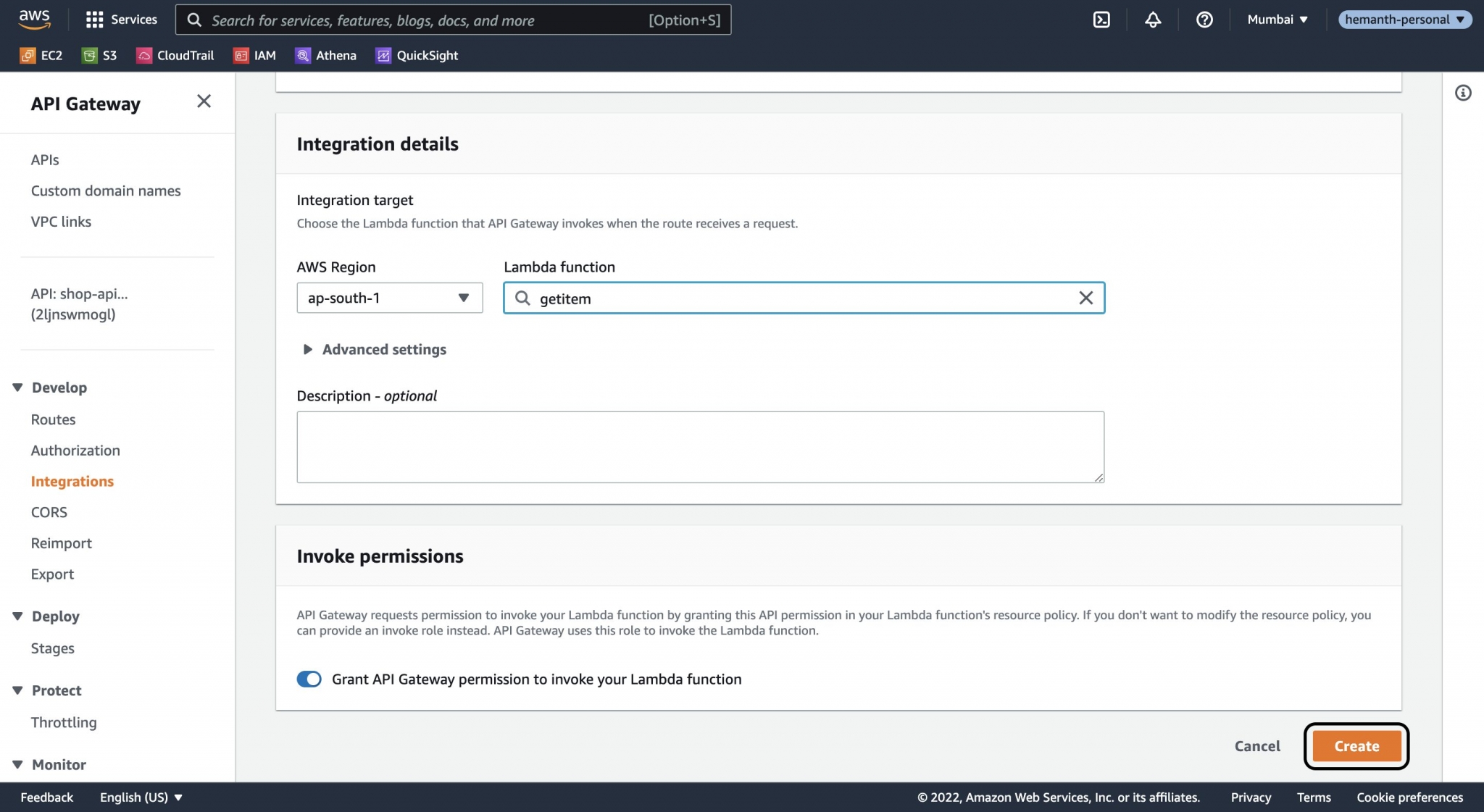The height and width of the screenshot is (812, 1484).
Task: Open the info panel icon at right edge
Action: click(1463, 93)
